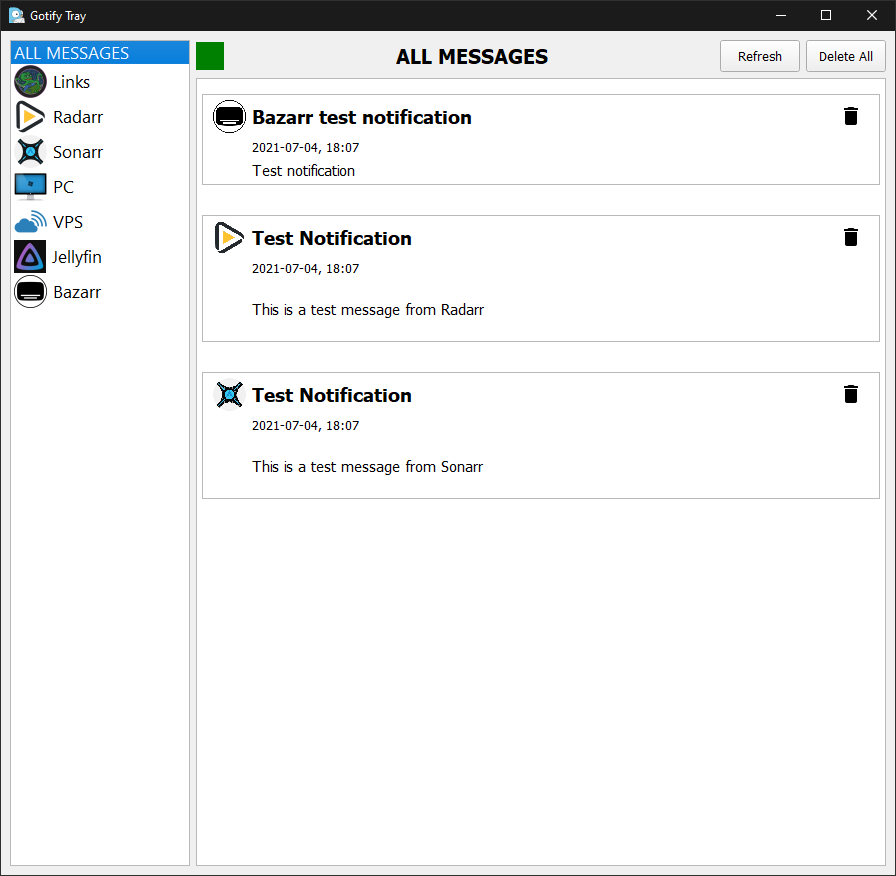Click the PC monitor icon in sidebar
The height and width of the screenshot is (876, 896).
[30, 187]
